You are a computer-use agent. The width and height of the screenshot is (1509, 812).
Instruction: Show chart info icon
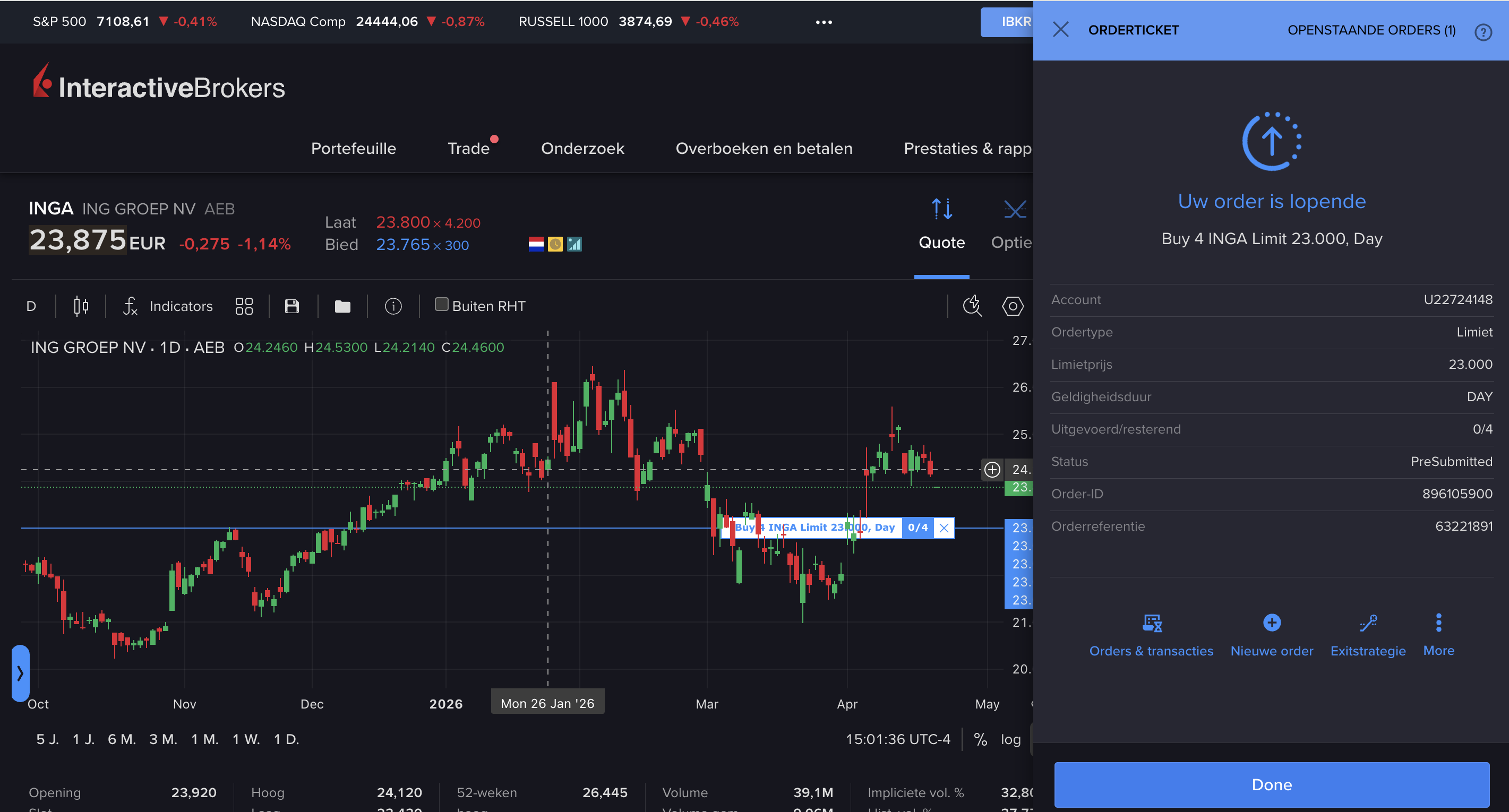click(x=393, y=306)
